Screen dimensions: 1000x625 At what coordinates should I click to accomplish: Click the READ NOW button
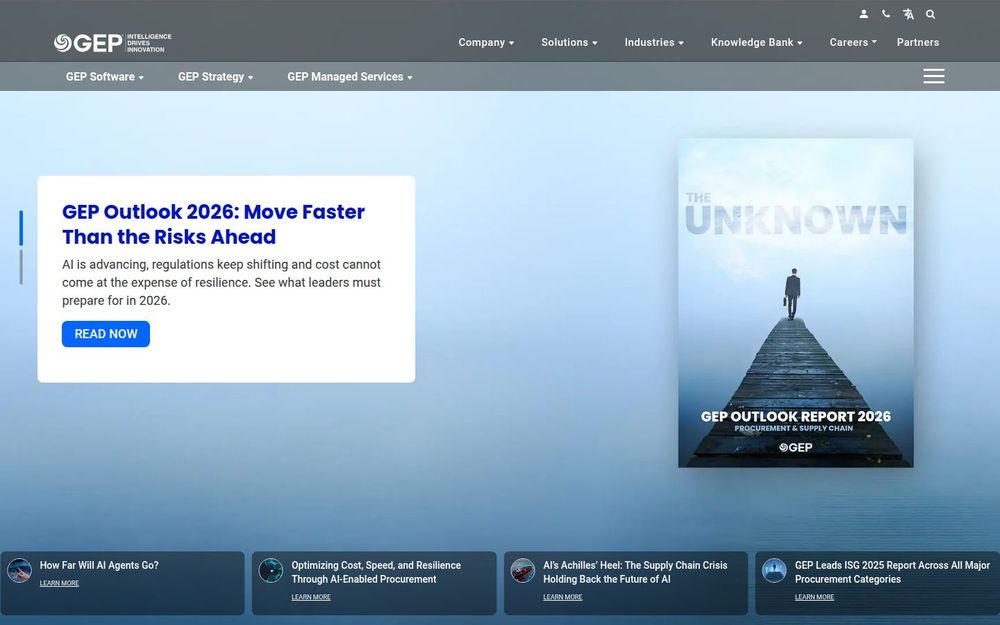(106, 334)
